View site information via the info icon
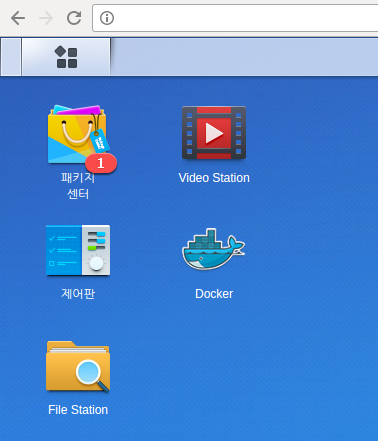 (x=107, y=18)
